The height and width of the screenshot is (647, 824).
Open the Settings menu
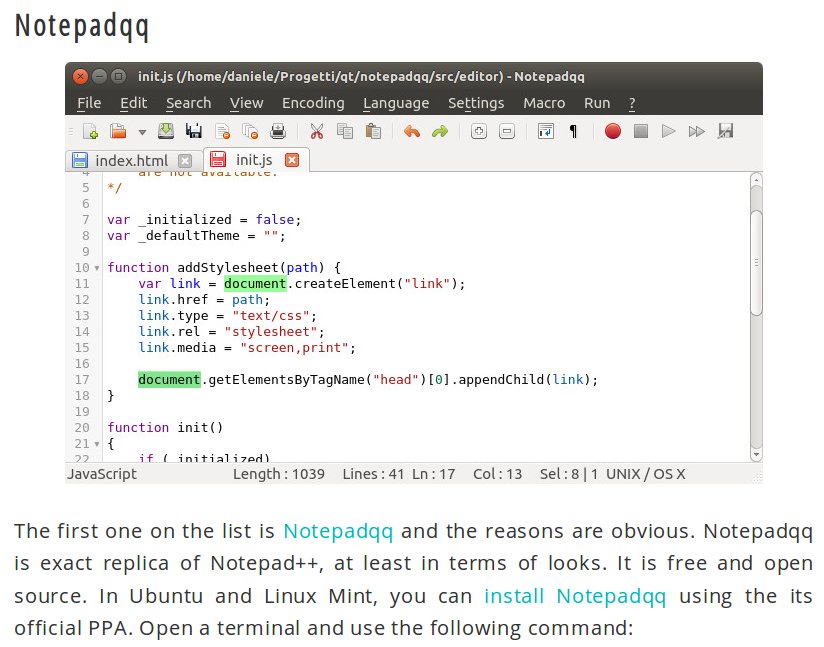[x=476, y=103]
